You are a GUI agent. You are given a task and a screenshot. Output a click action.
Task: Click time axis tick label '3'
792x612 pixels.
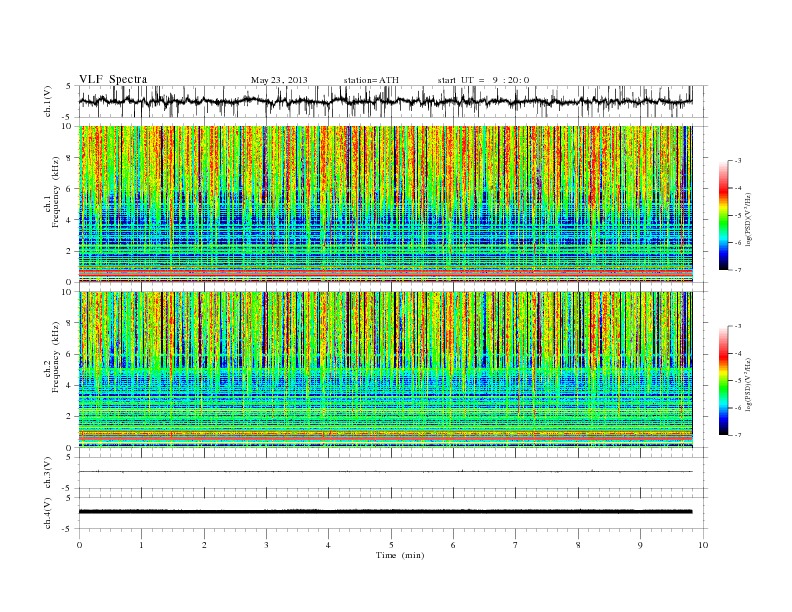[x=266, y=545]
